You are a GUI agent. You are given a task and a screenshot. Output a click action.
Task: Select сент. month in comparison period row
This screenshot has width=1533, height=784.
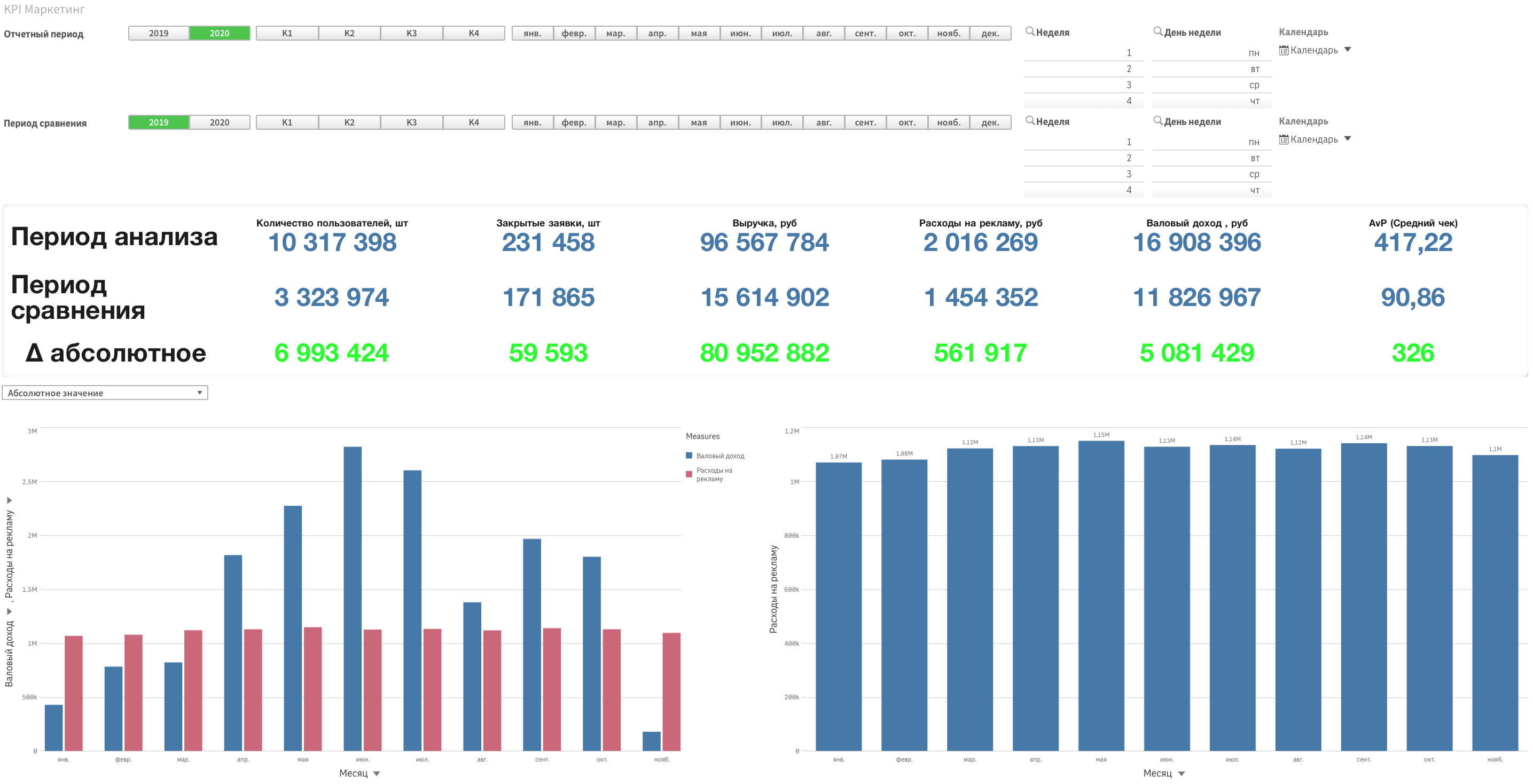865,122
